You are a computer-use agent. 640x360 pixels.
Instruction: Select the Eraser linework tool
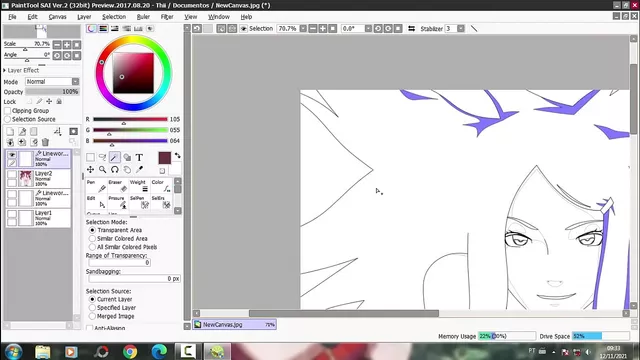118,186
